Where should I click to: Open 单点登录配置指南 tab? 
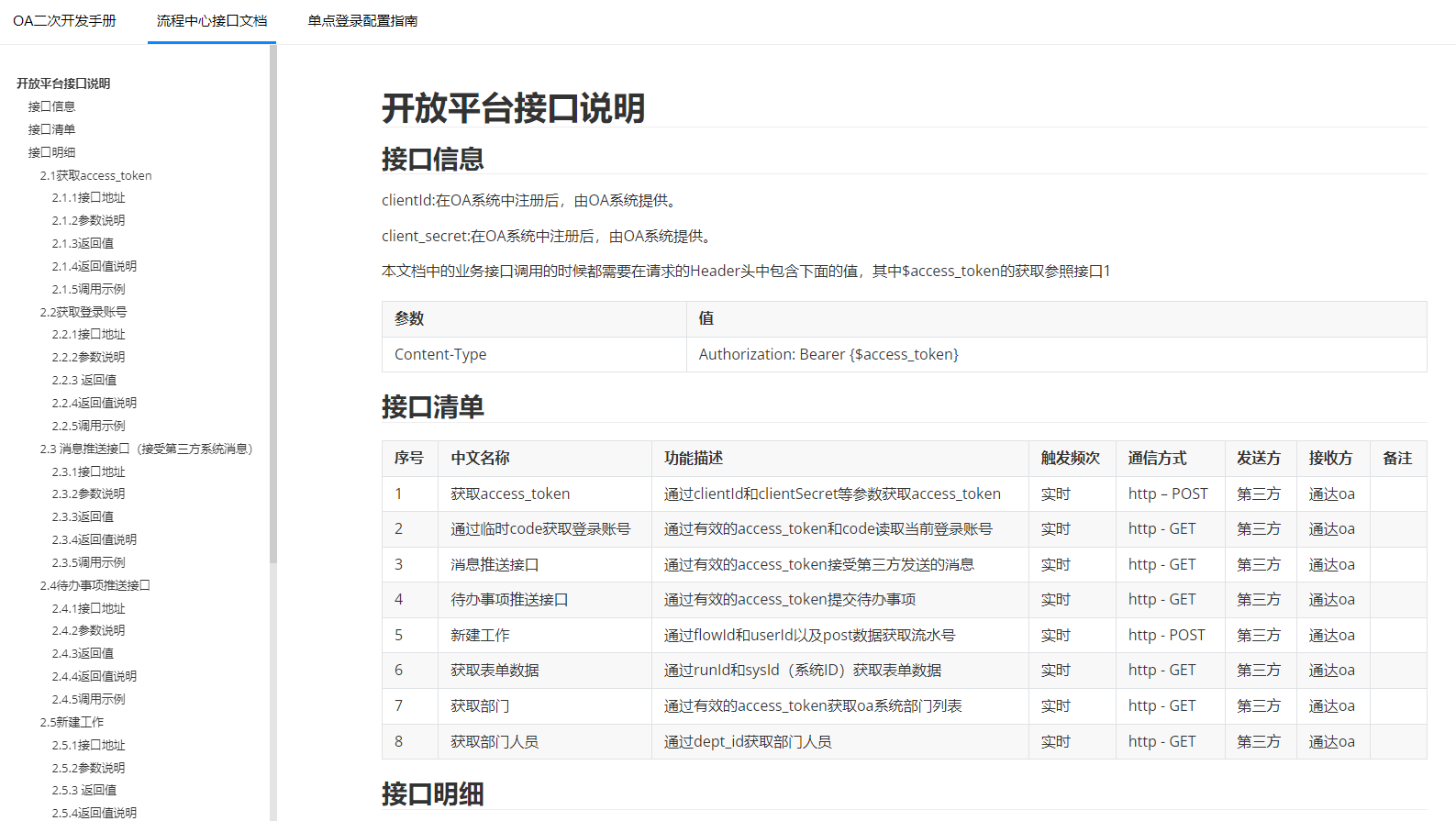[x=362, y=21]
